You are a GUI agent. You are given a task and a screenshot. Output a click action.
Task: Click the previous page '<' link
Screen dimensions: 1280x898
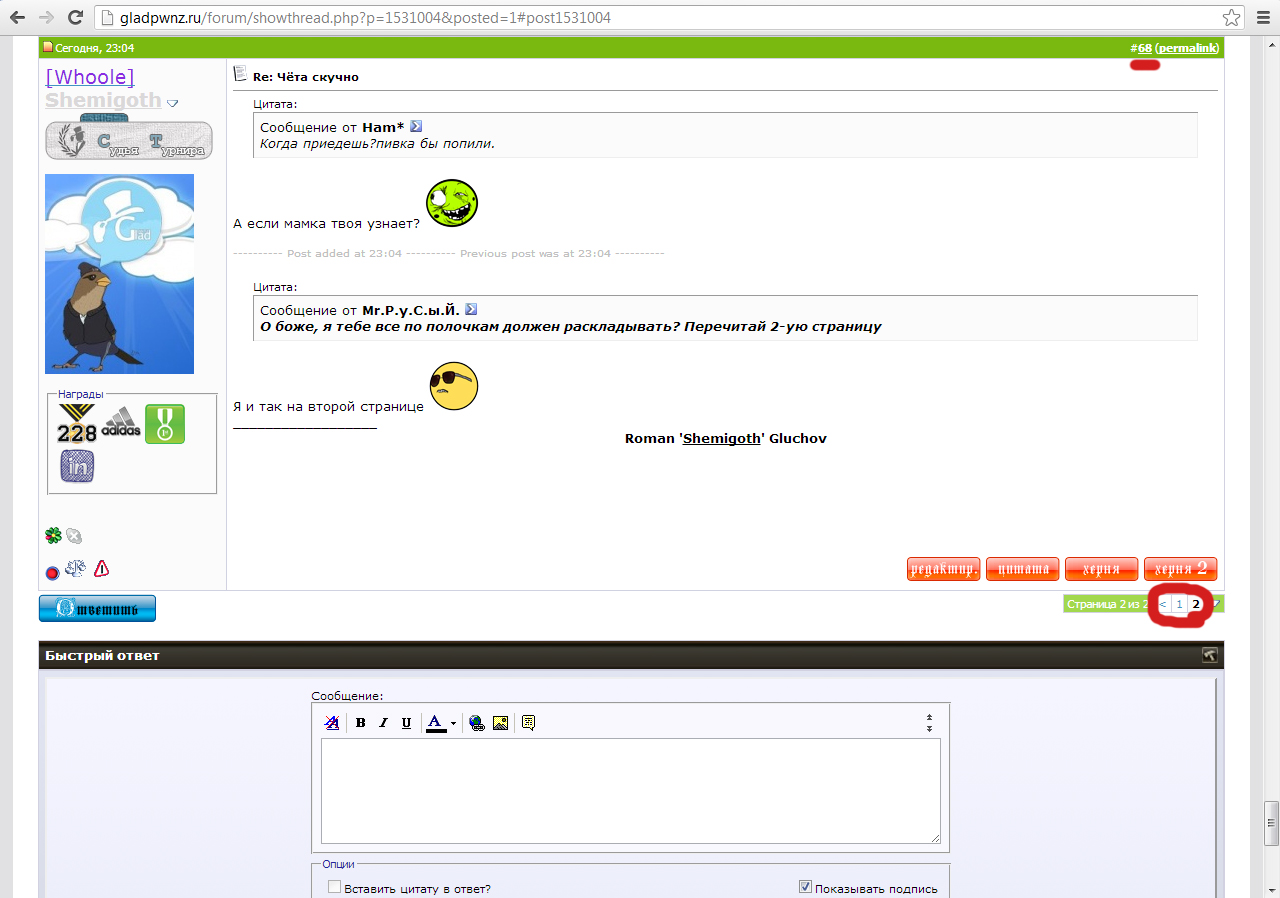(1163, 604)
